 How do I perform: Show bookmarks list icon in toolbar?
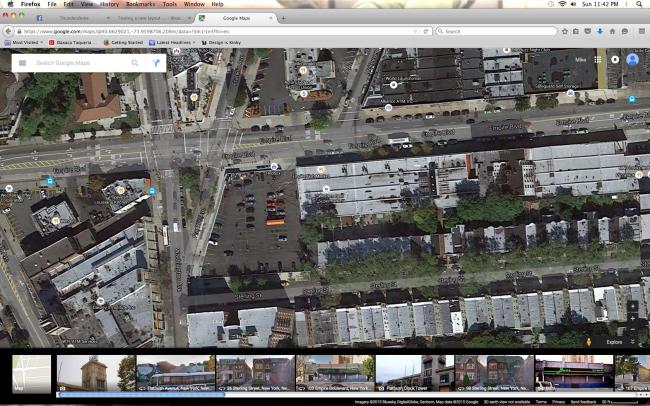[576, 32]
